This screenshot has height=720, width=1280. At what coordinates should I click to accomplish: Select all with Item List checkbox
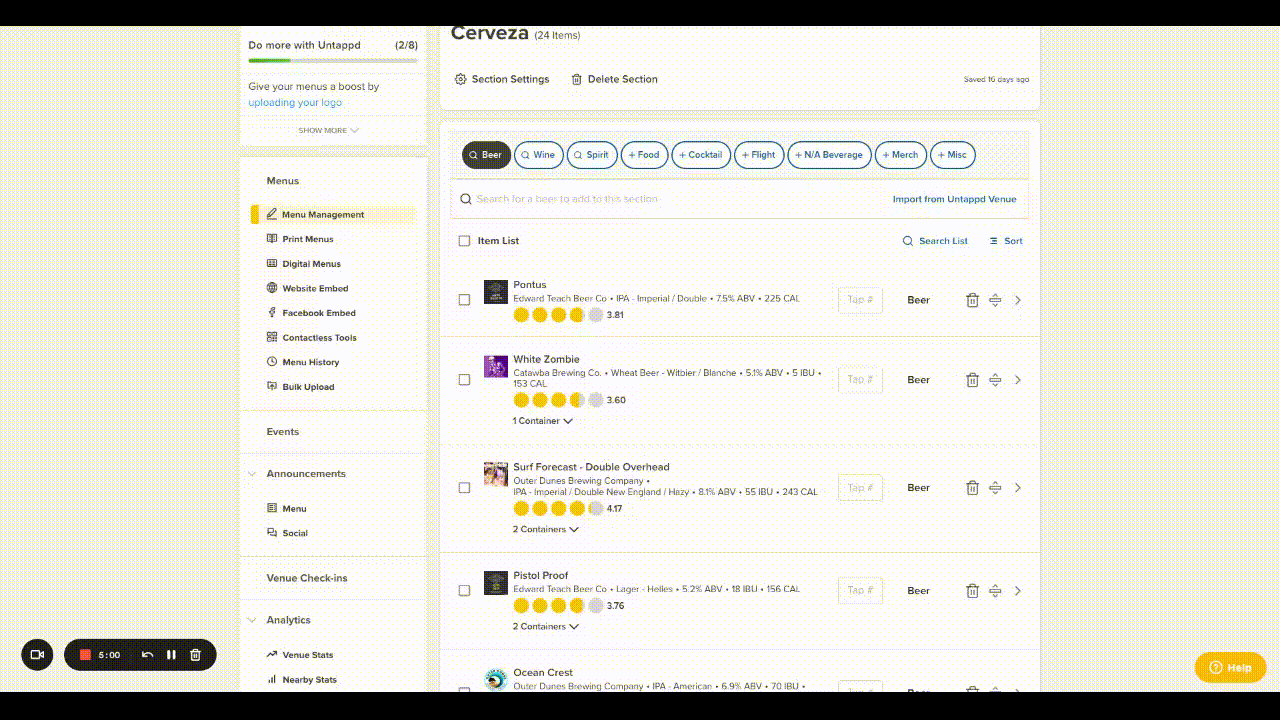pos(464,241)
